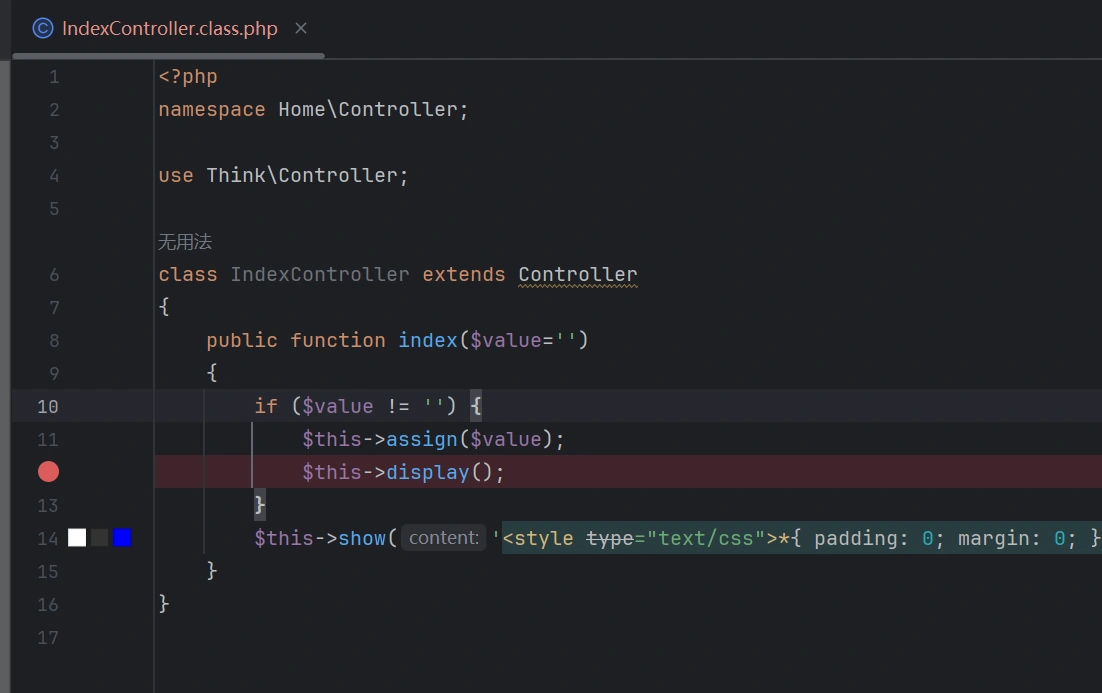Click the show method call on line 14

(x=361, y=538)
